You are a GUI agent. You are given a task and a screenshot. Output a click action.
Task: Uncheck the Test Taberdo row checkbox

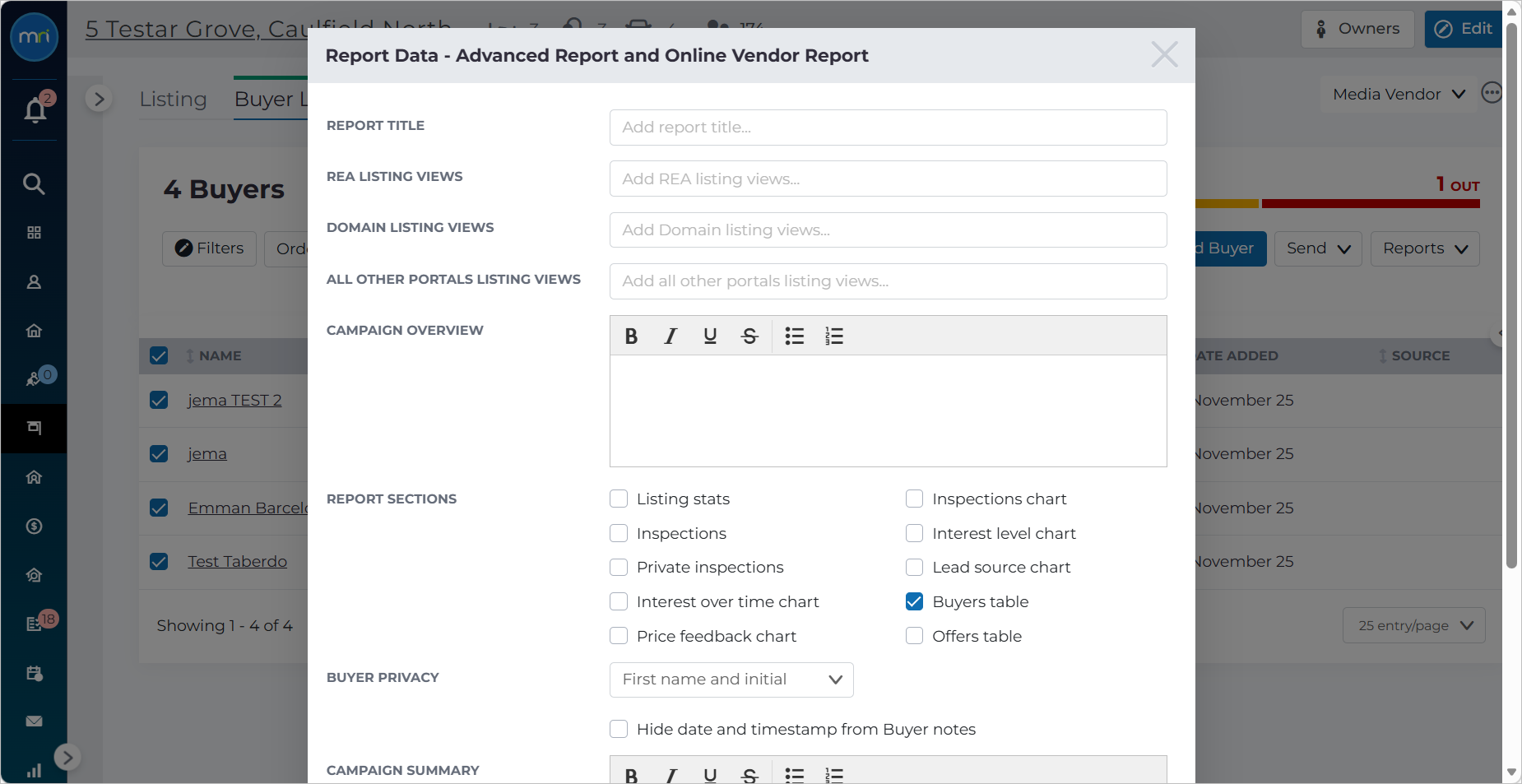coord(159,561)
